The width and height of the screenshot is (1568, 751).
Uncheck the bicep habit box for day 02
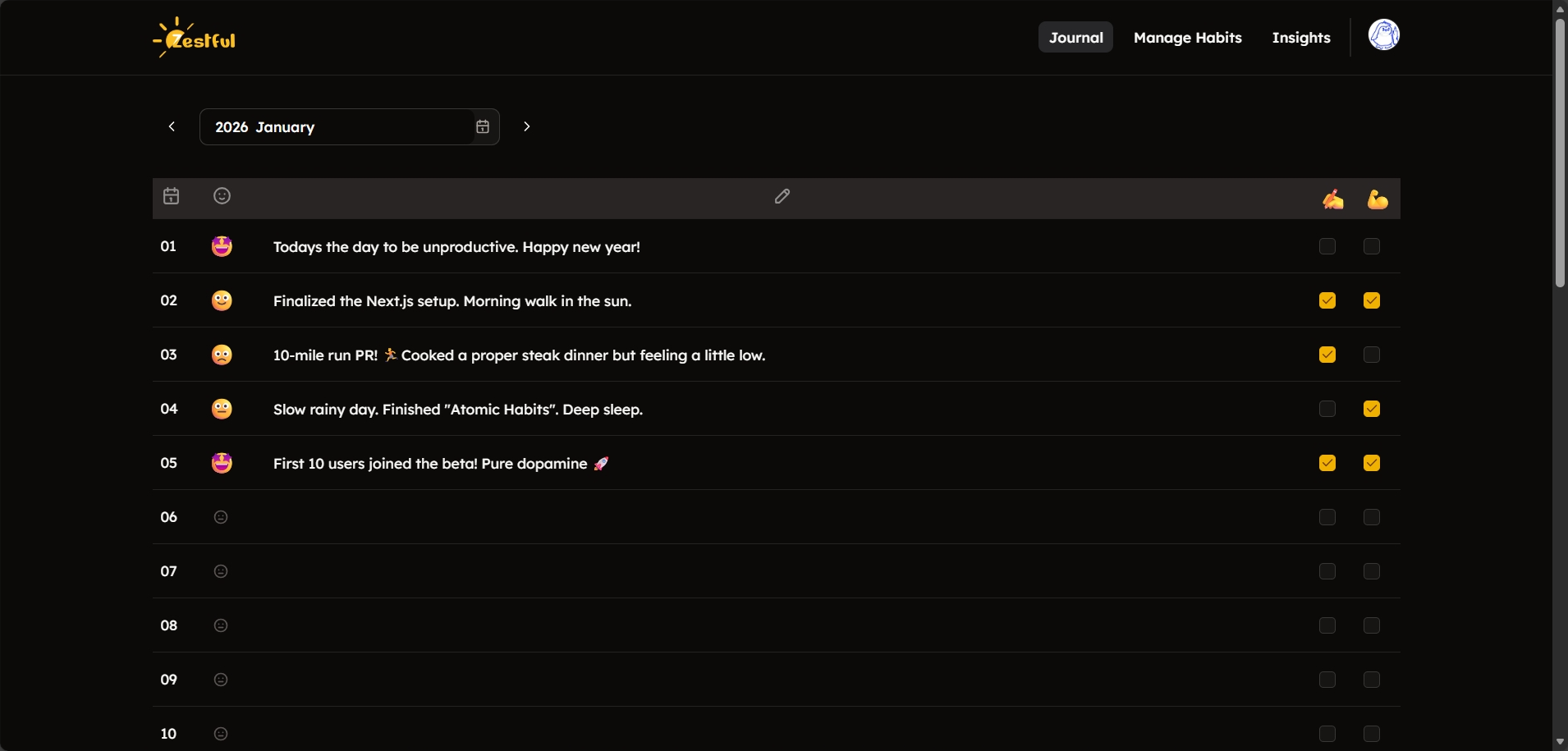coord(1372,300)
